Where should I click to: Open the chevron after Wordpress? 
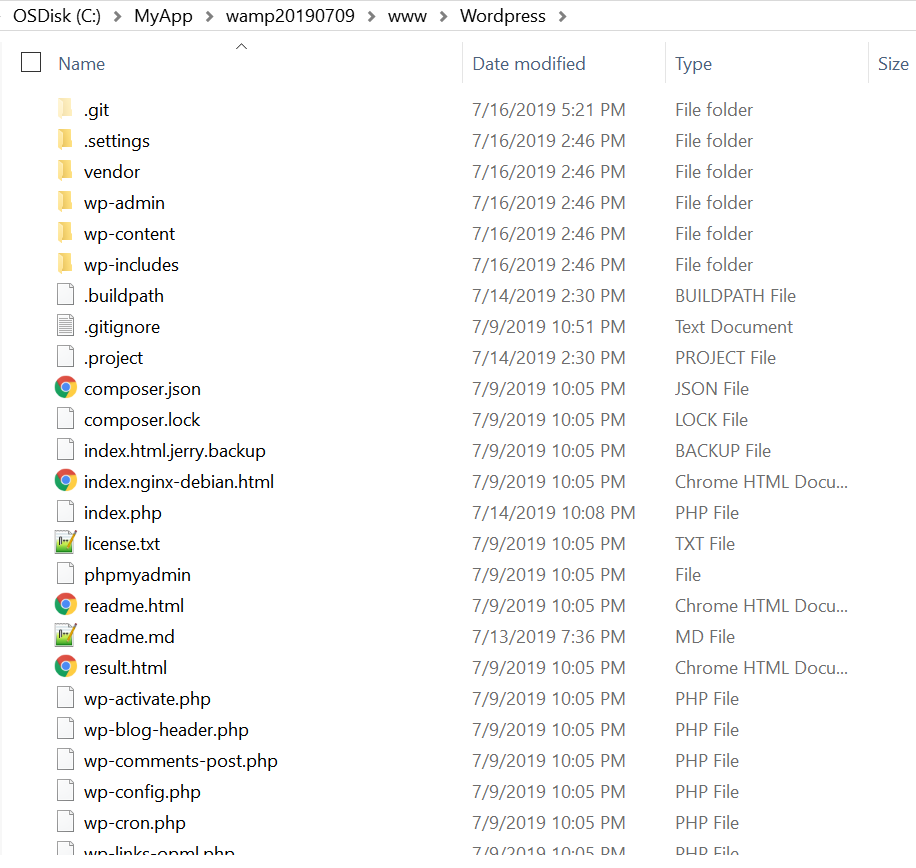pyautogui.click(x=563, y=16)
